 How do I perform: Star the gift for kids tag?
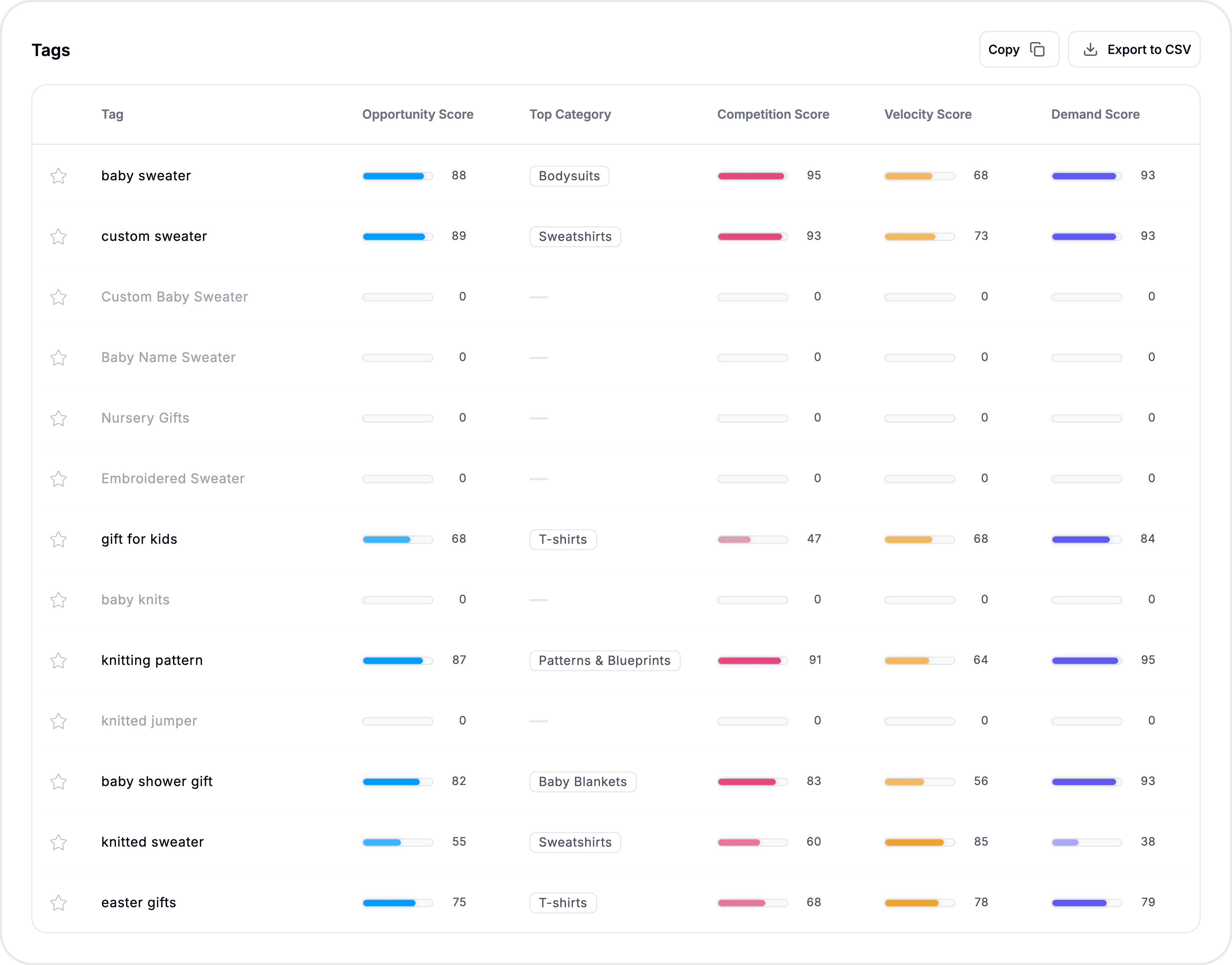pyautogui.click(x=59, y=540)
